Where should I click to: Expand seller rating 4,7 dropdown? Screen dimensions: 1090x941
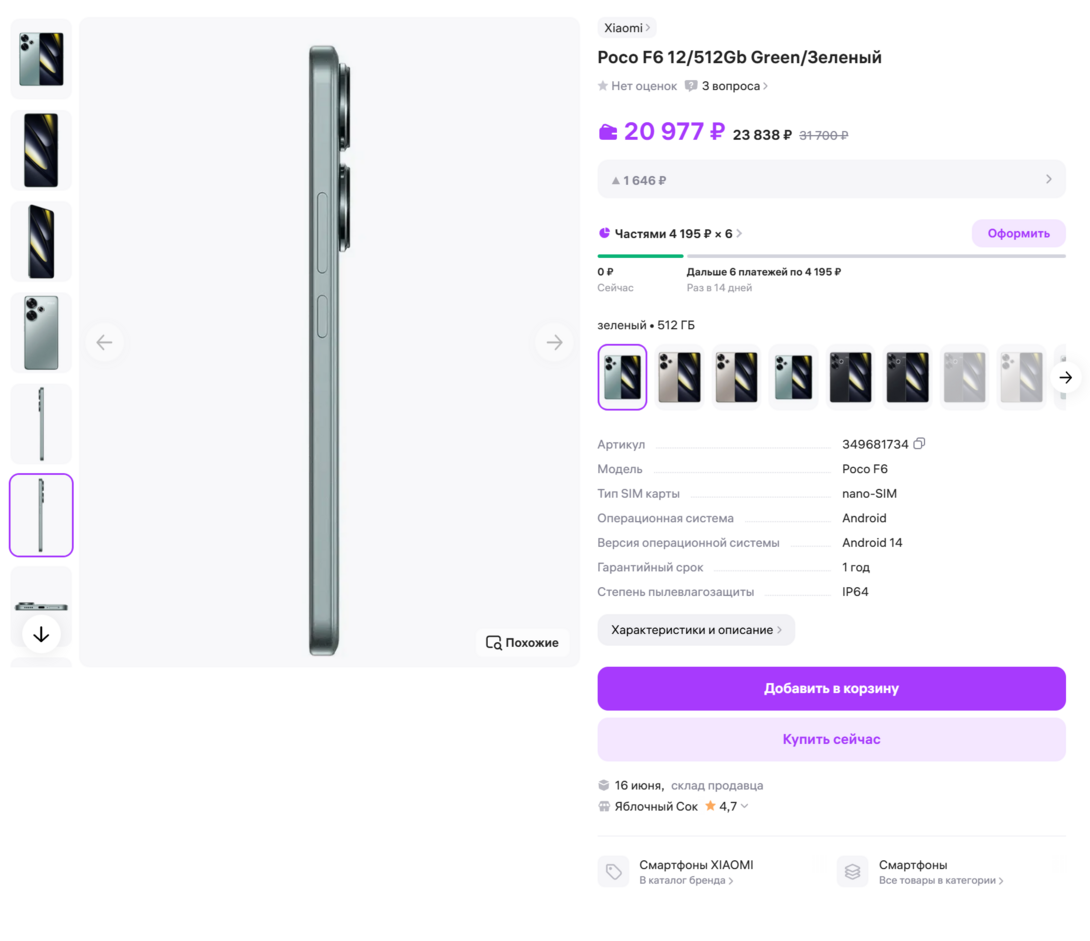point(745,806)
